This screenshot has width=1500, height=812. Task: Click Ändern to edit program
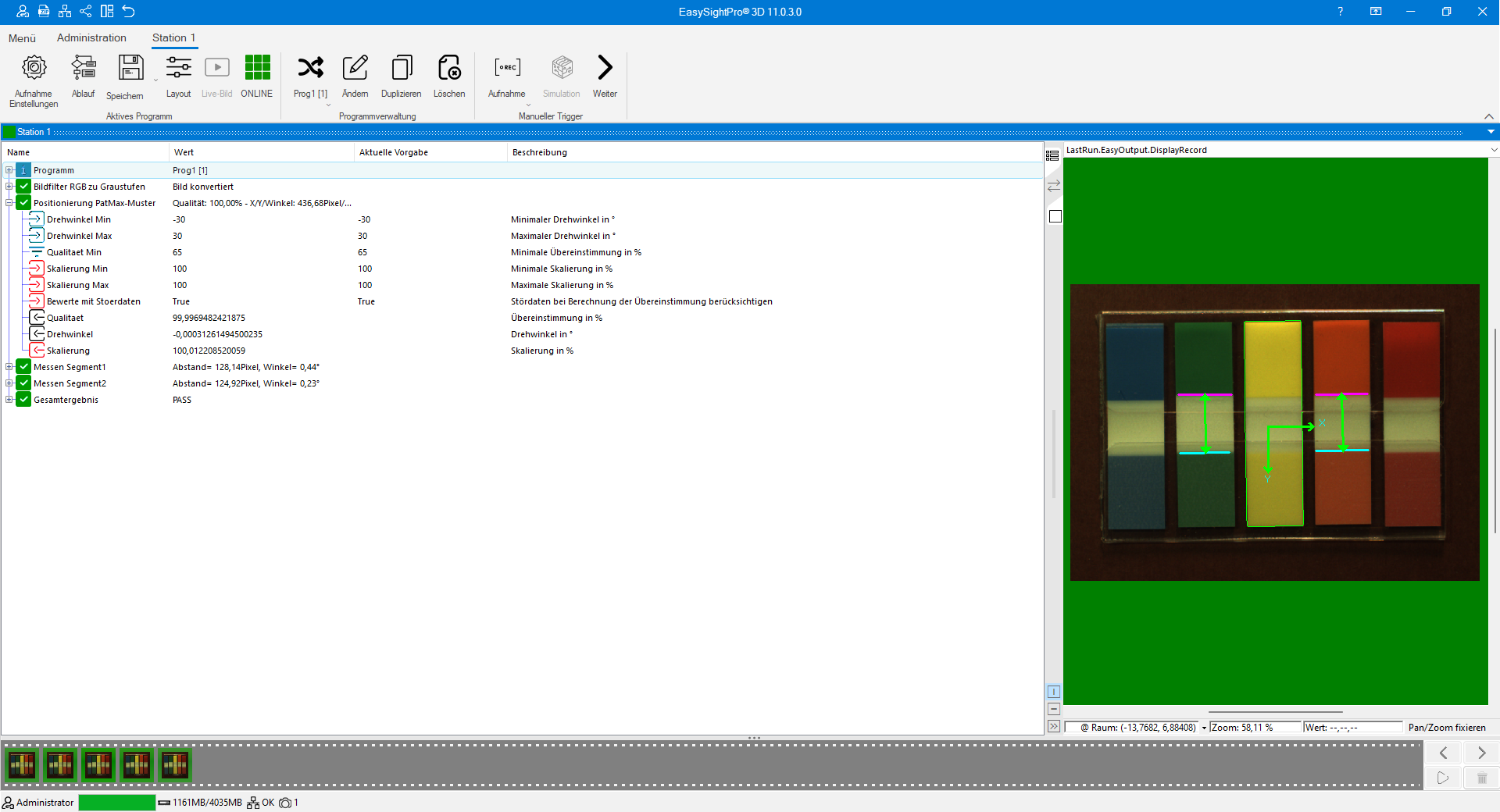355,69
